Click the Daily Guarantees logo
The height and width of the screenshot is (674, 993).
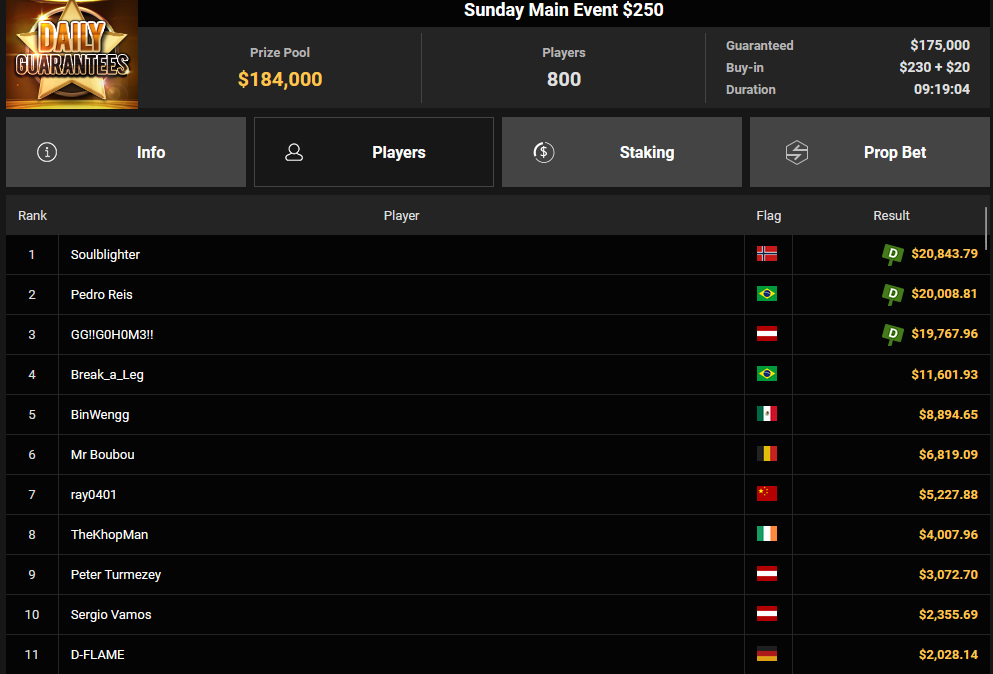72,54
